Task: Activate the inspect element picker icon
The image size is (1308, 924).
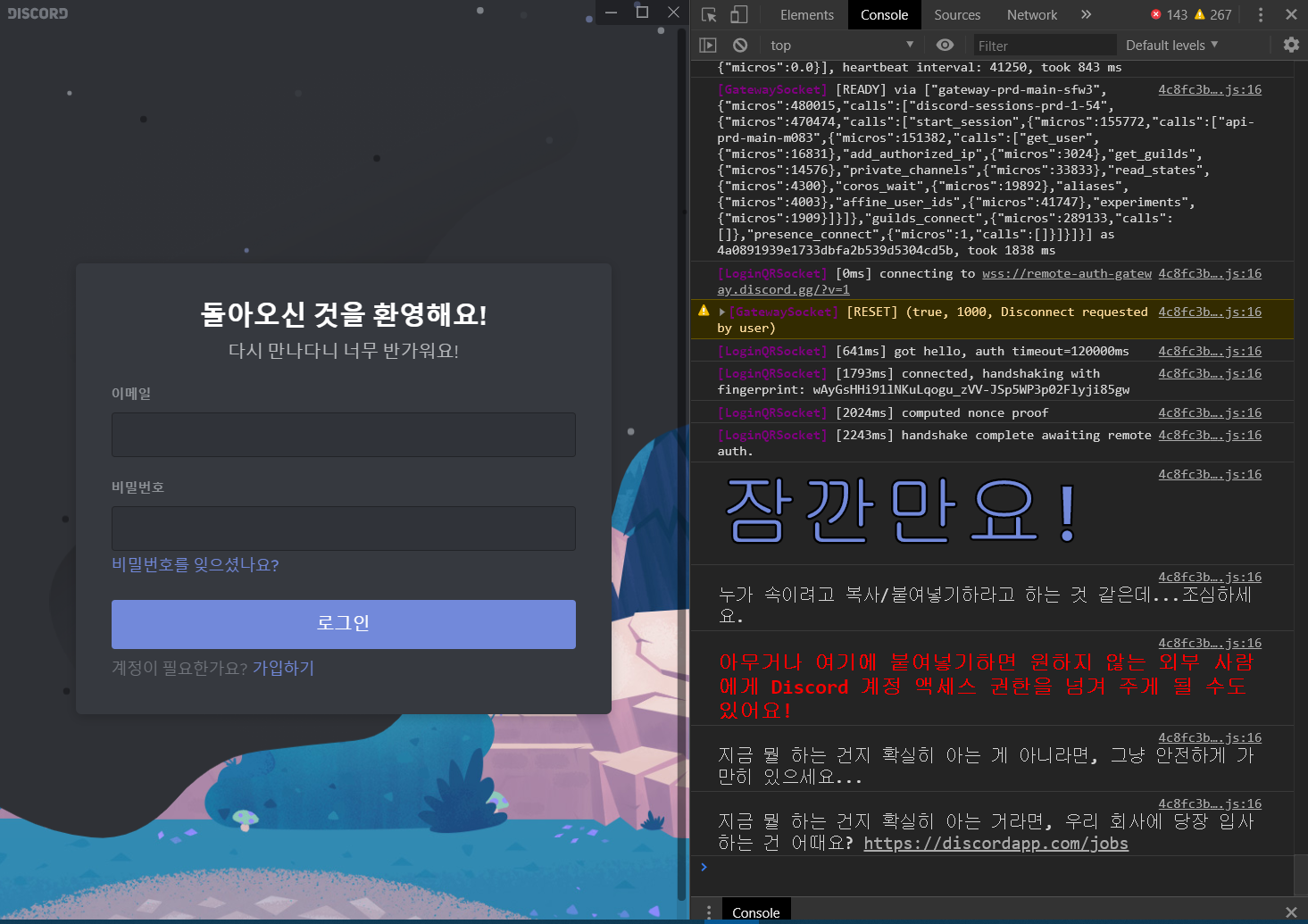Action: pos(709,14)
